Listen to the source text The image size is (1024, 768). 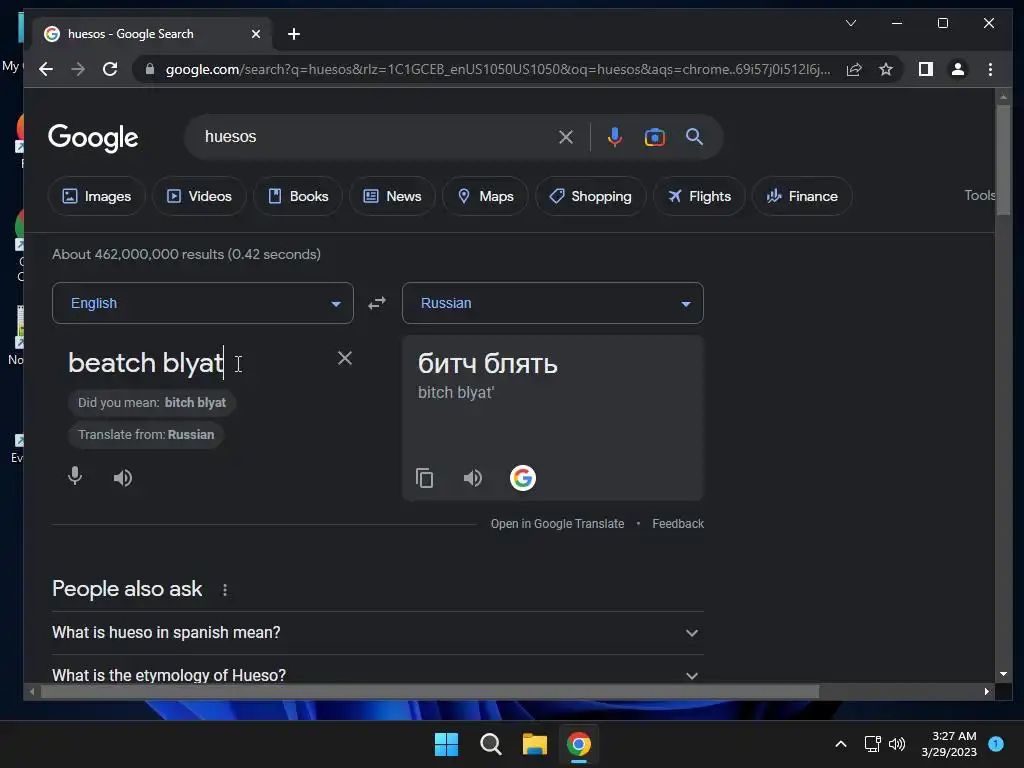pos(122,478)
